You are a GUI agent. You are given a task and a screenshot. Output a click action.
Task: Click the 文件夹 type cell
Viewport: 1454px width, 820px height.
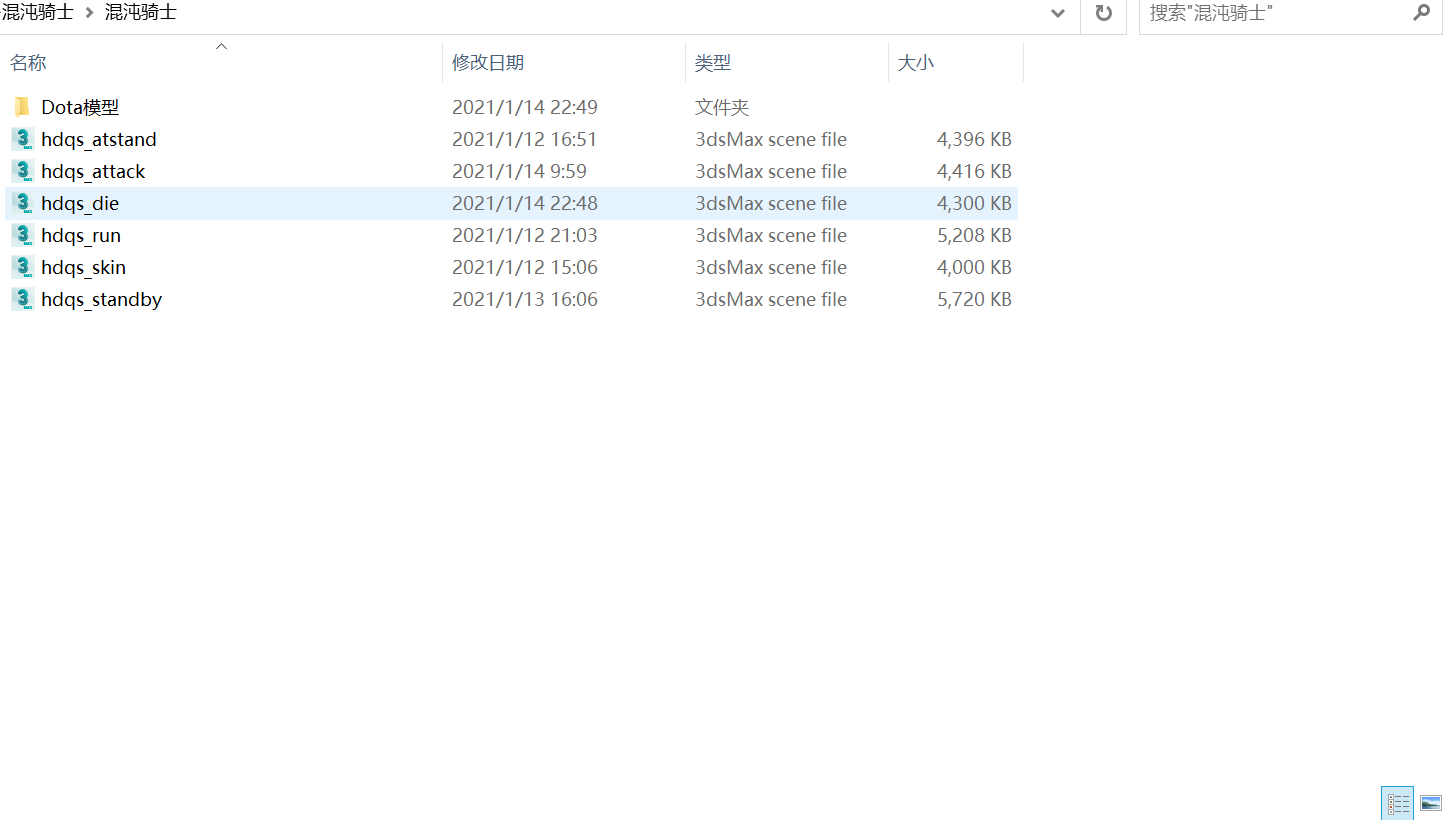(x=722, y=107)
